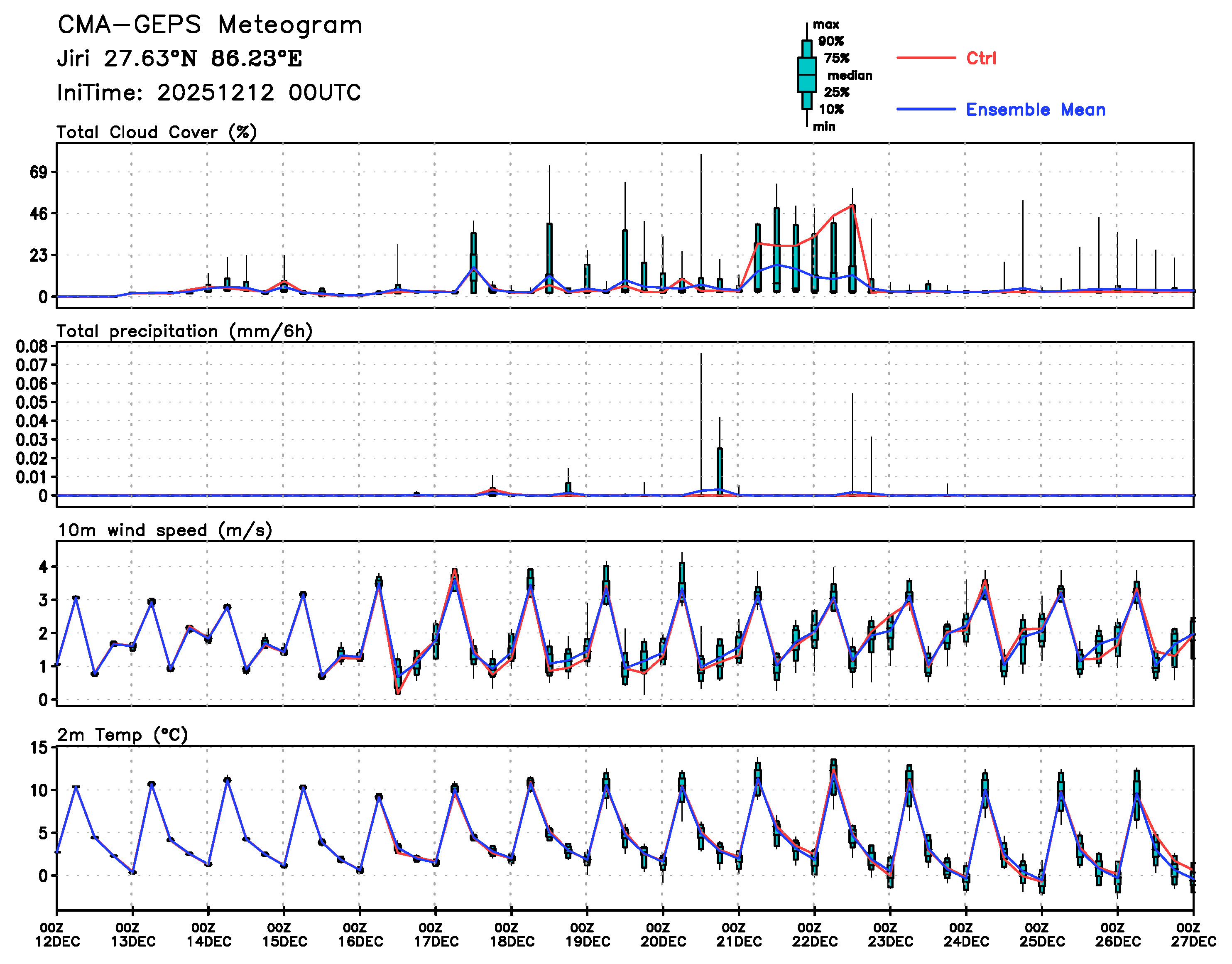Click the 0.08 tick on precipitation axis
Viewport: 1232px width, 964px height.
point(32,346)
